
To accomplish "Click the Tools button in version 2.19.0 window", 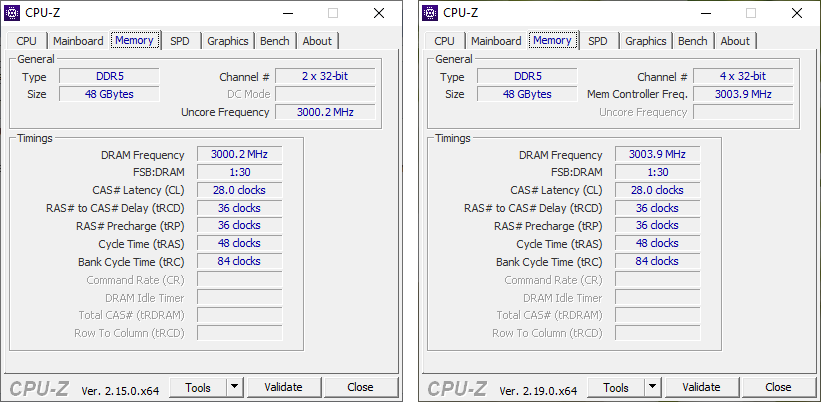I will coord(616,387).
